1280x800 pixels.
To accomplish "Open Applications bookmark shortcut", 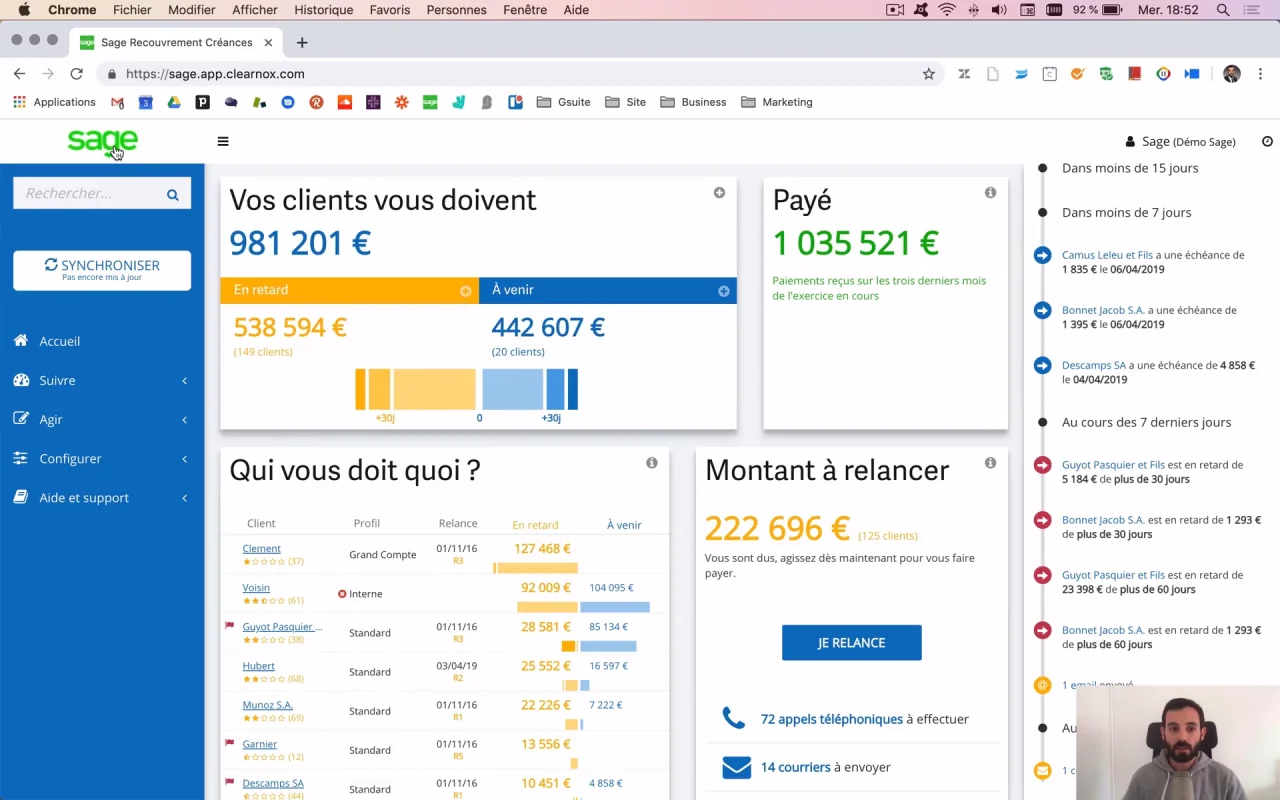I will point(54,102).
